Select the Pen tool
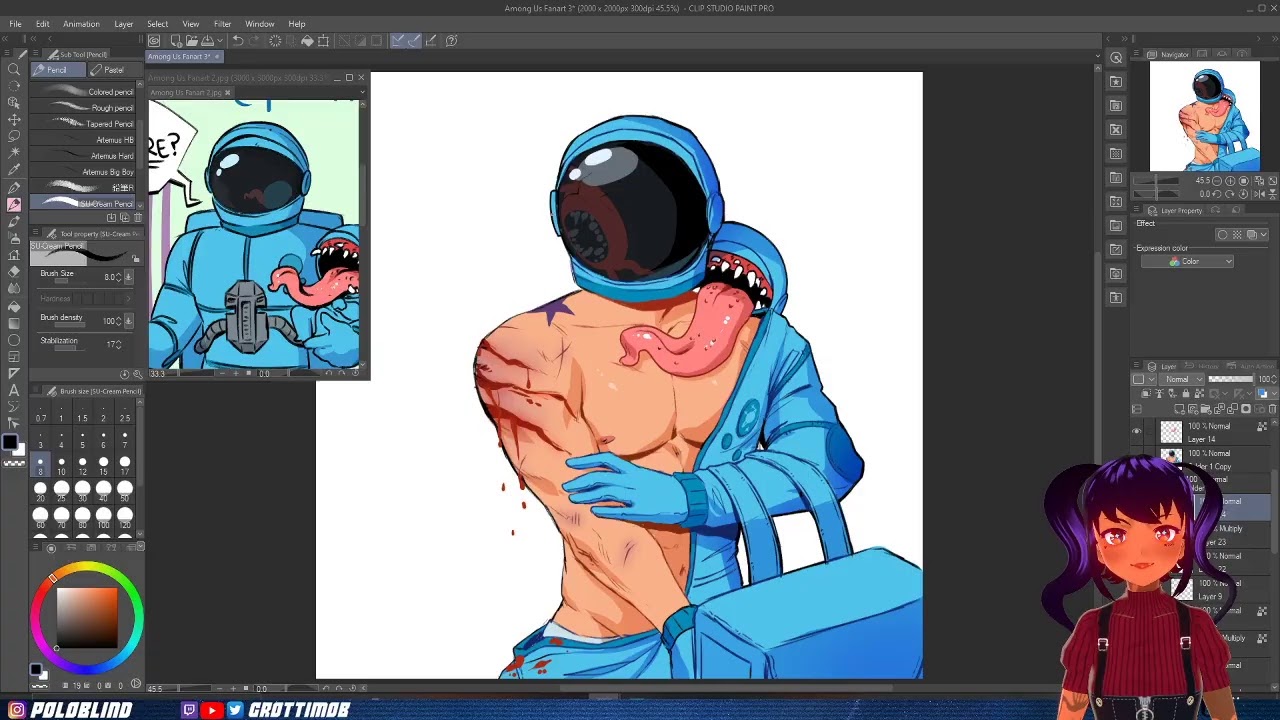 (x=14, y=187)
